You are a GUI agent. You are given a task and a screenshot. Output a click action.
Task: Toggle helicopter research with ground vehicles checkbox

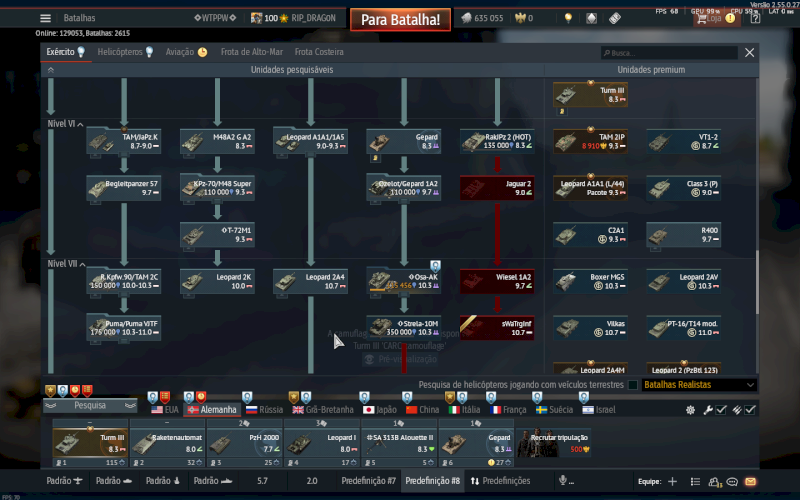(x=633, y=385)
